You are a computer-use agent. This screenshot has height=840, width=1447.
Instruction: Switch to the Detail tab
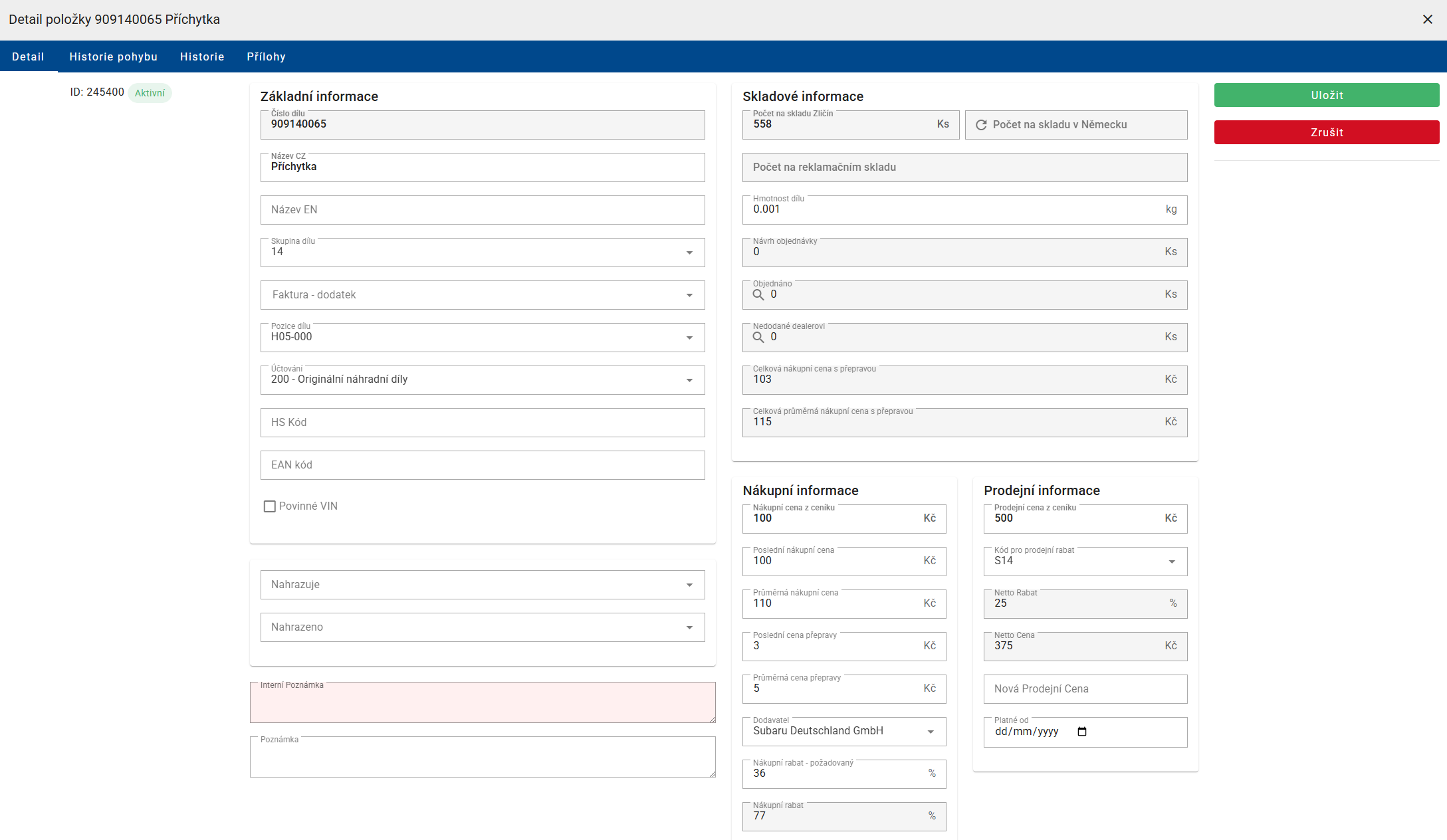[x=28, y=56]
